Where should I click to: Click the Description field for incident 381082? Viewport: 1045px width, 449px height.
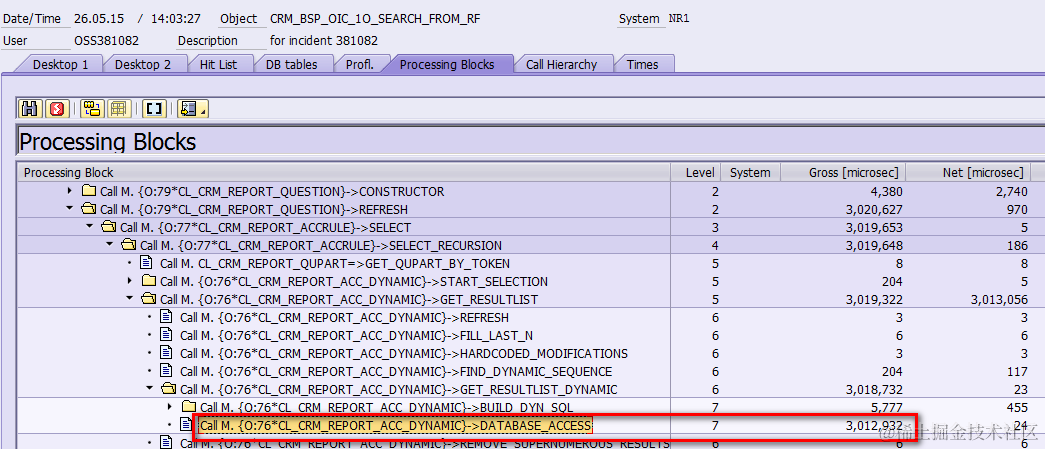point(324,41)
